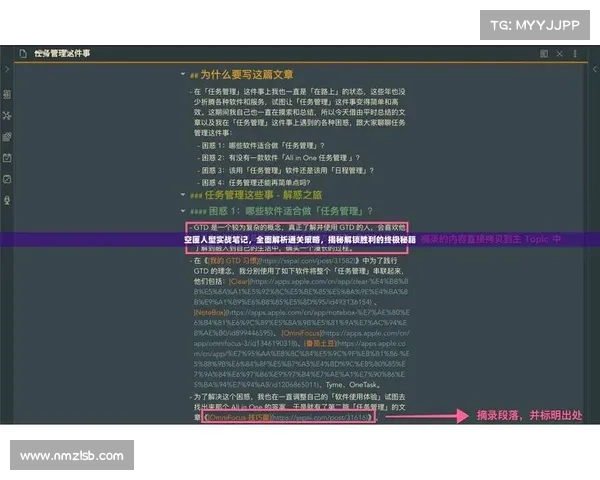600x480 pixels.
Task: Click the heading text 任务管理这些事 - 解惑之旅
Action: click(x=263, y=195)
